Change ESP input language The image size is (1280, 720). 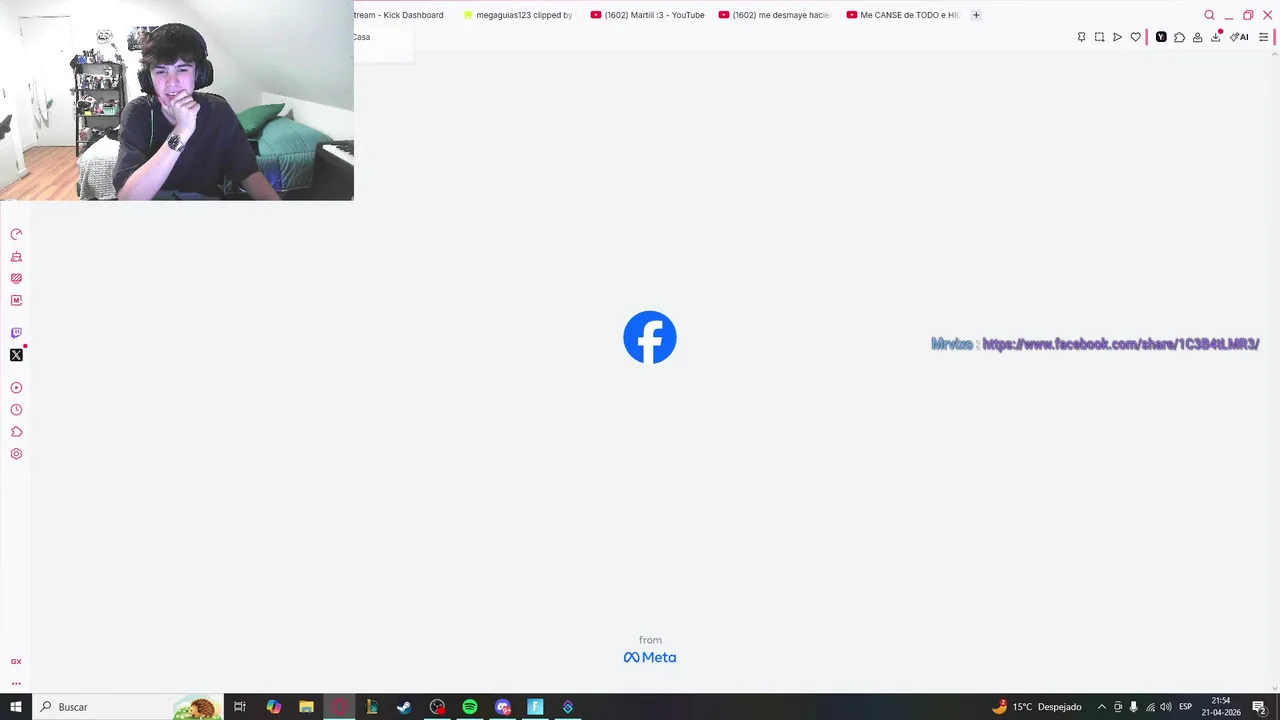[1186, 707]
